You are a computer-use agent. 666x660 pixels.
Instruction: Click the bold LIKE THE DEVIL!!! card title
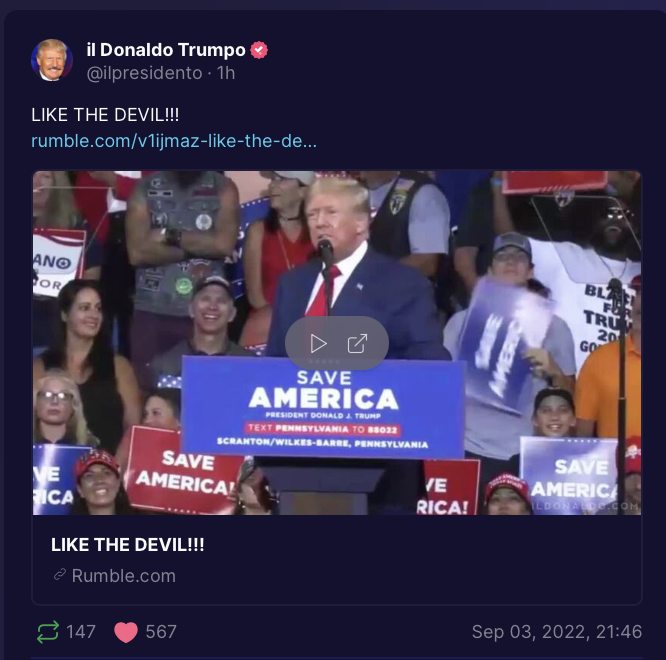point(127,545)
